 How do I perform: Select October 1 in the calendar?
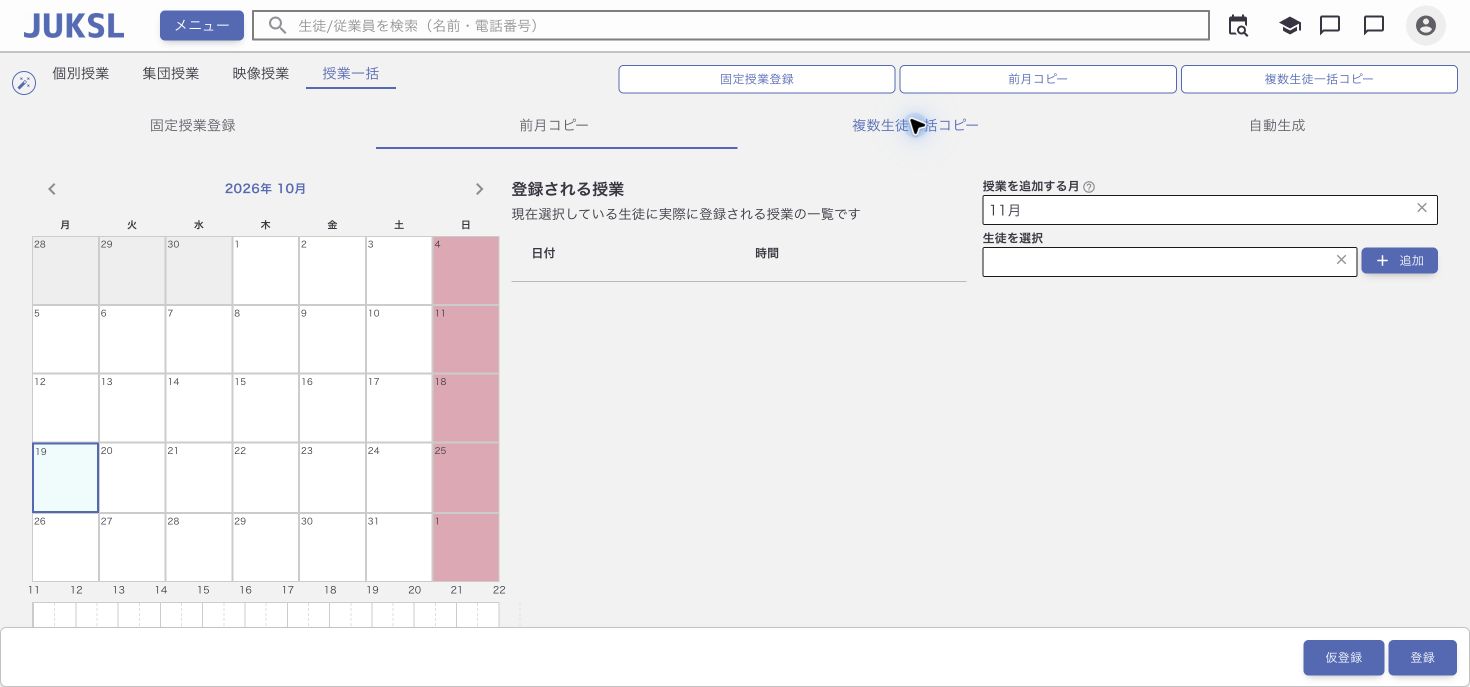point(265,271)
